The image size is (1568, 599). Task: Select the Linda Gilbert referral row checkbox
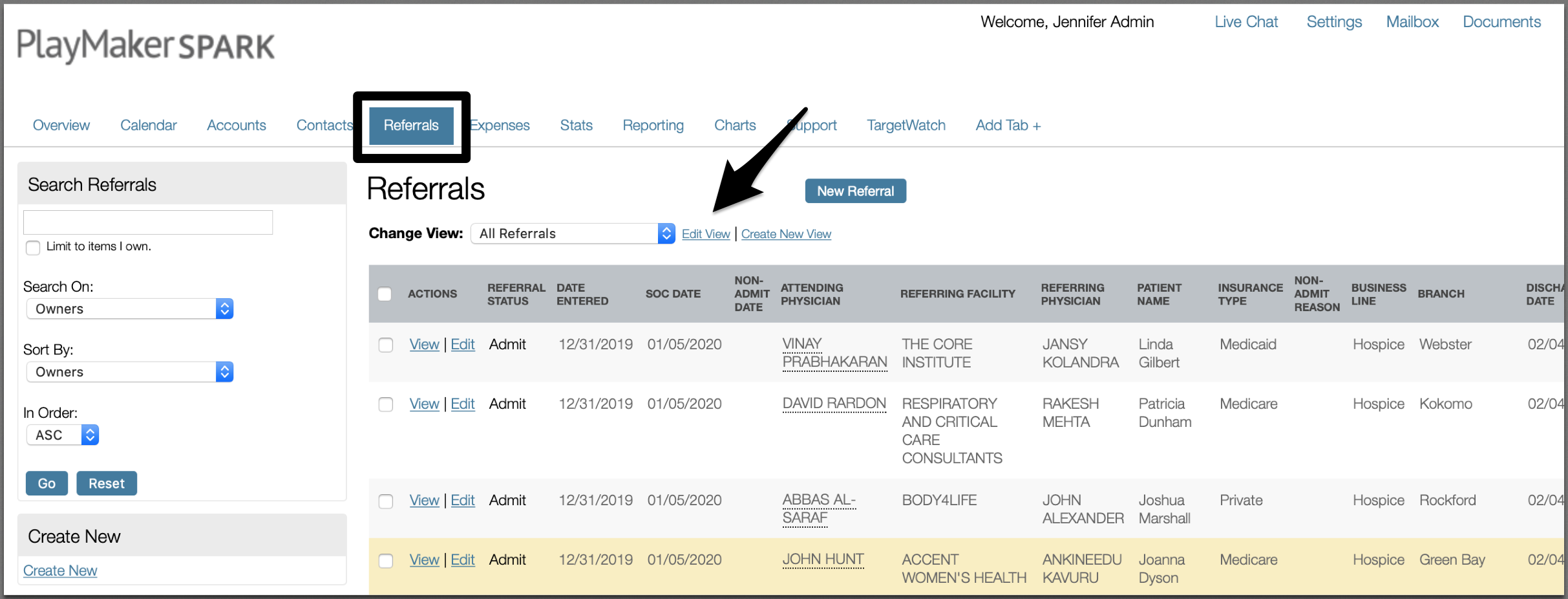pyautogui.click(x=386, y=345)
